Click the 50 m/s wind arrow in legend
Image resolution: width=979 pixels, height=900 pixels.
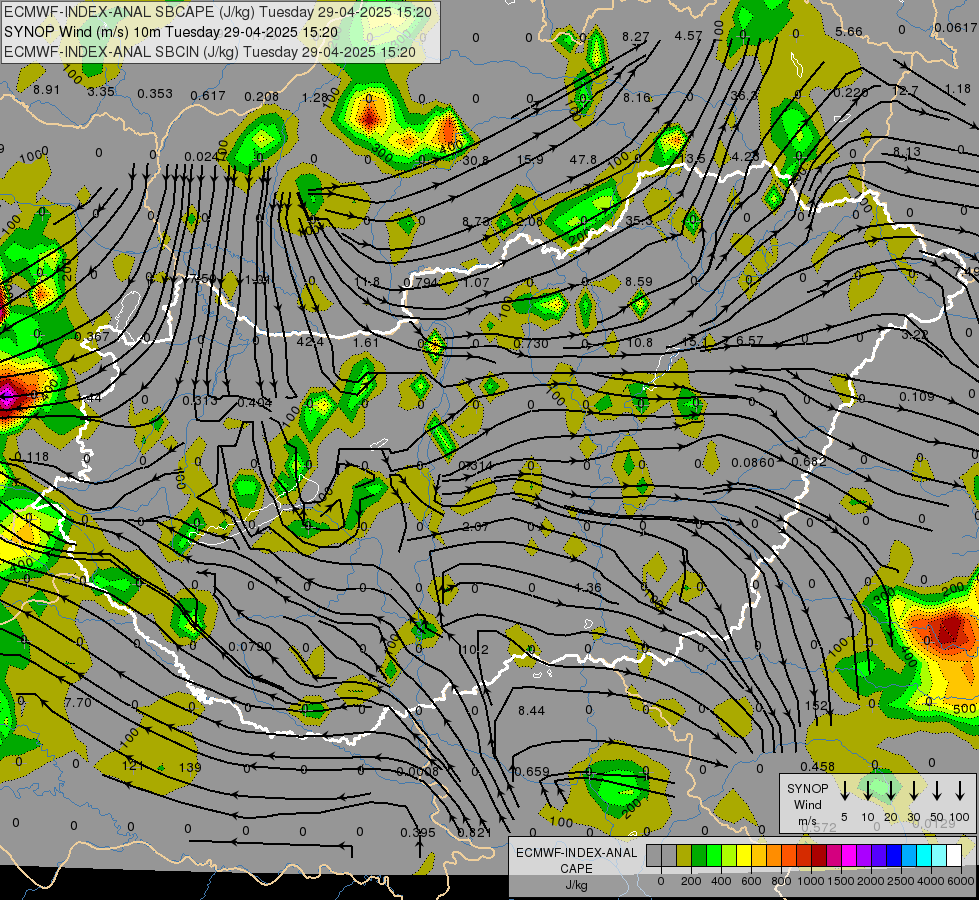tap(937, 791)
